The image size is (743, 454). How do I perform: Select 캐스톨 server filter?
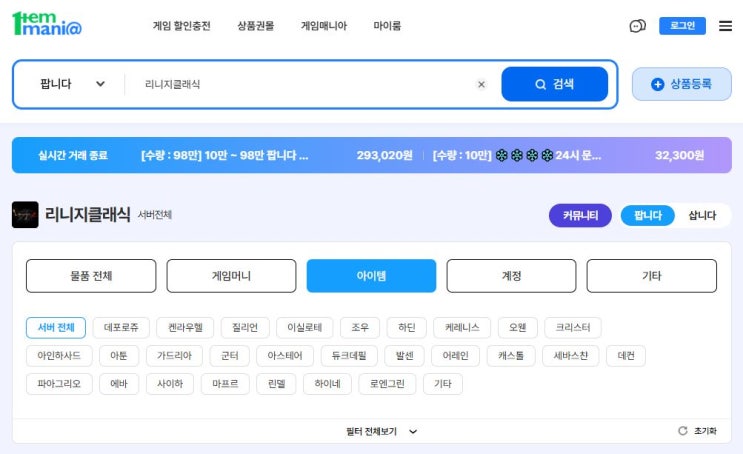tap(511, 356)
